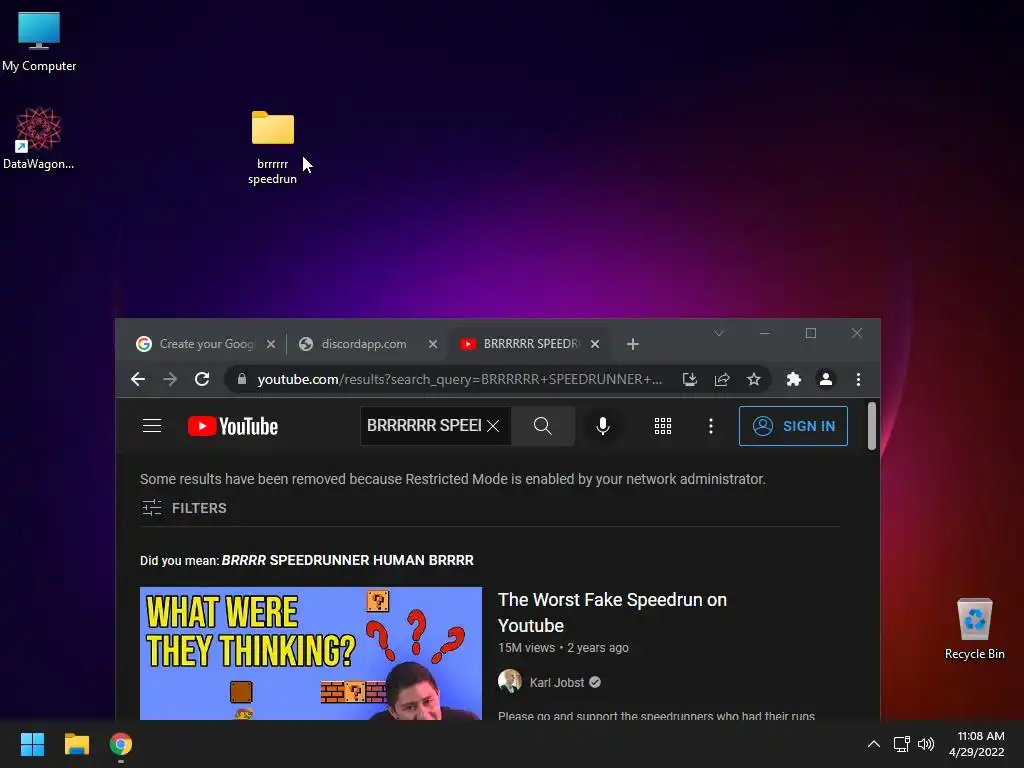Select the Recycle Bin icon

974,629
